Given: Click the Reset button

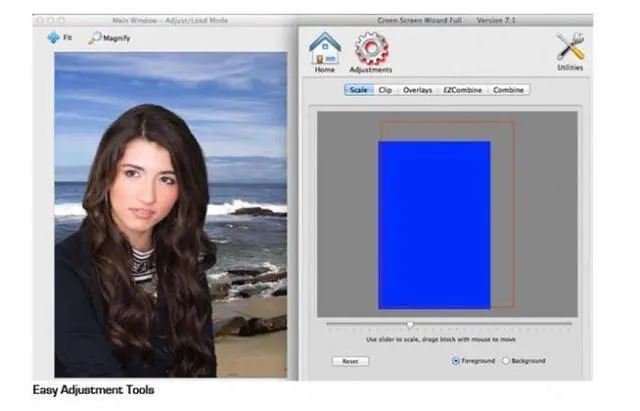Looking at the screenshot, I should tap(350, 361).
